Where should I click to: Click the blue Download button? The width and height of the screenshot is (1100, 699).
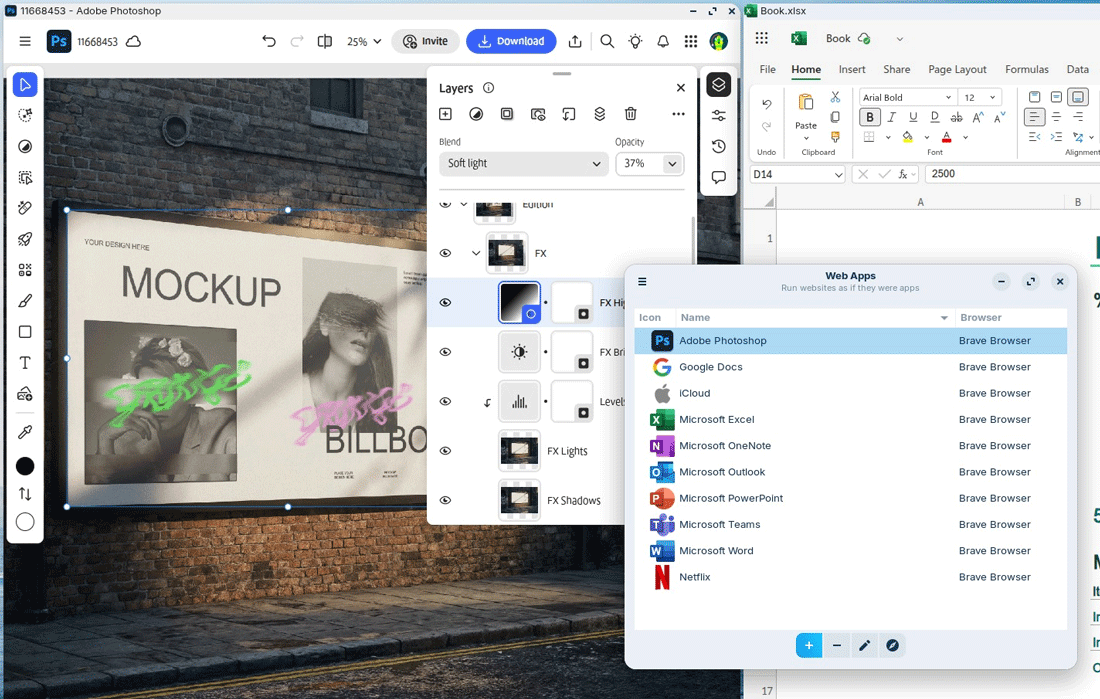tap(511, 41)
